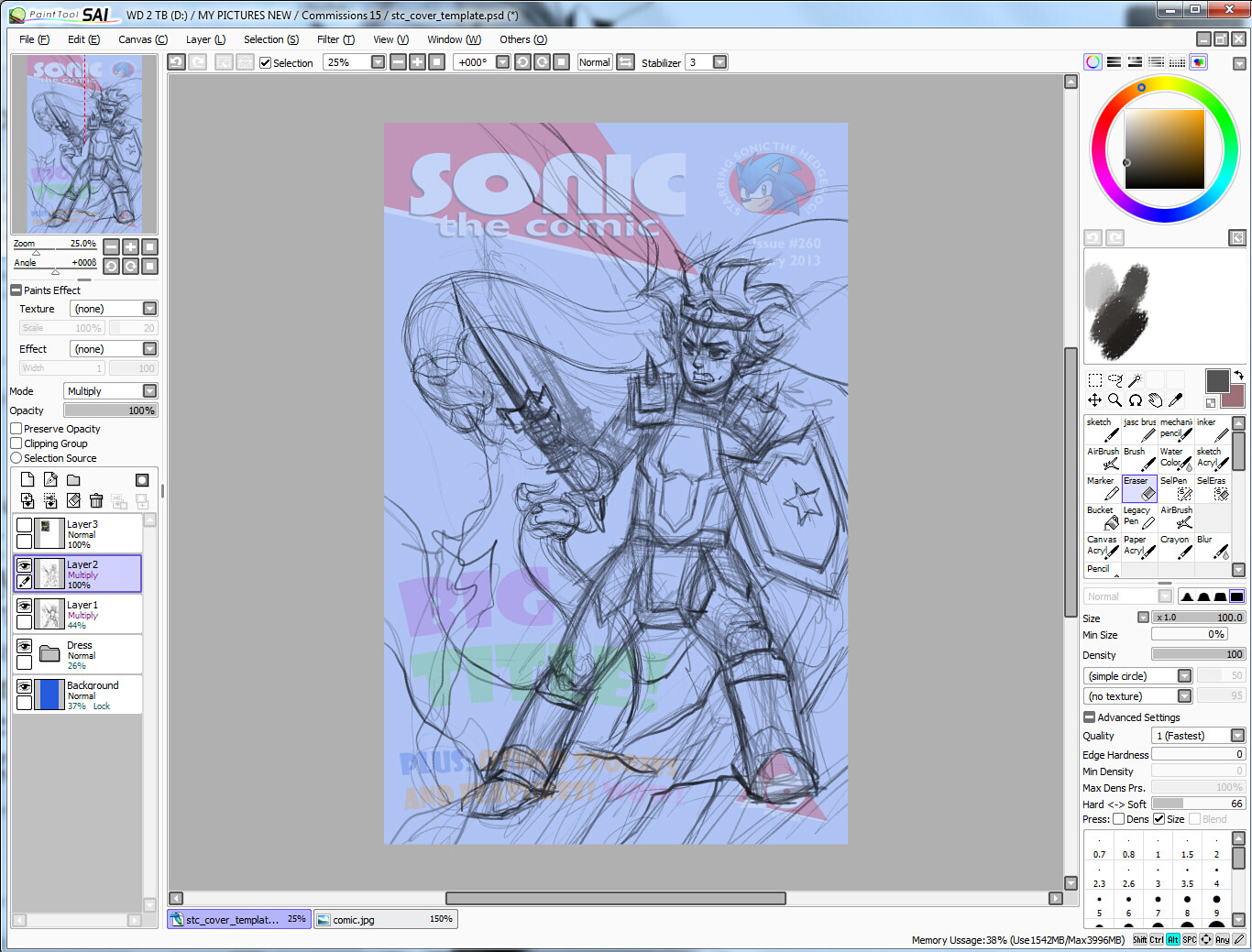Select the Lasso selection tool
Screen dimensions: 1252x952
pos(1115,380)
